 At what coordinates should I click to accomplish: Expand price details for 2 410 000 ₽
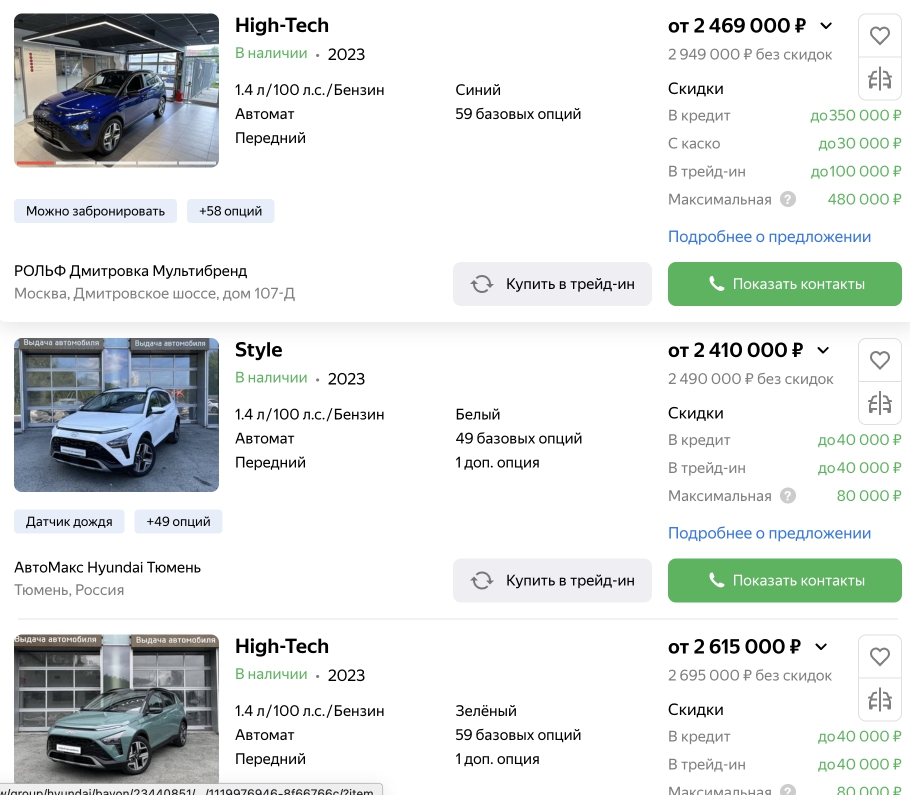coord(823,350)
